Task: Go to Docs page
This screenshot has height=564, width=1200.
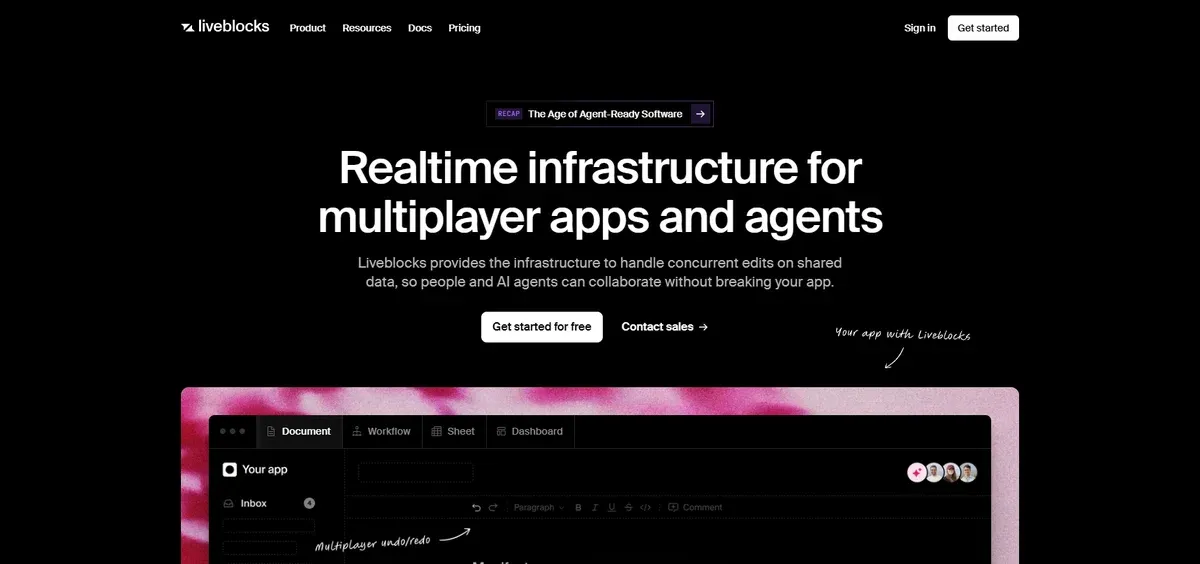Action: tap(420, 28)
